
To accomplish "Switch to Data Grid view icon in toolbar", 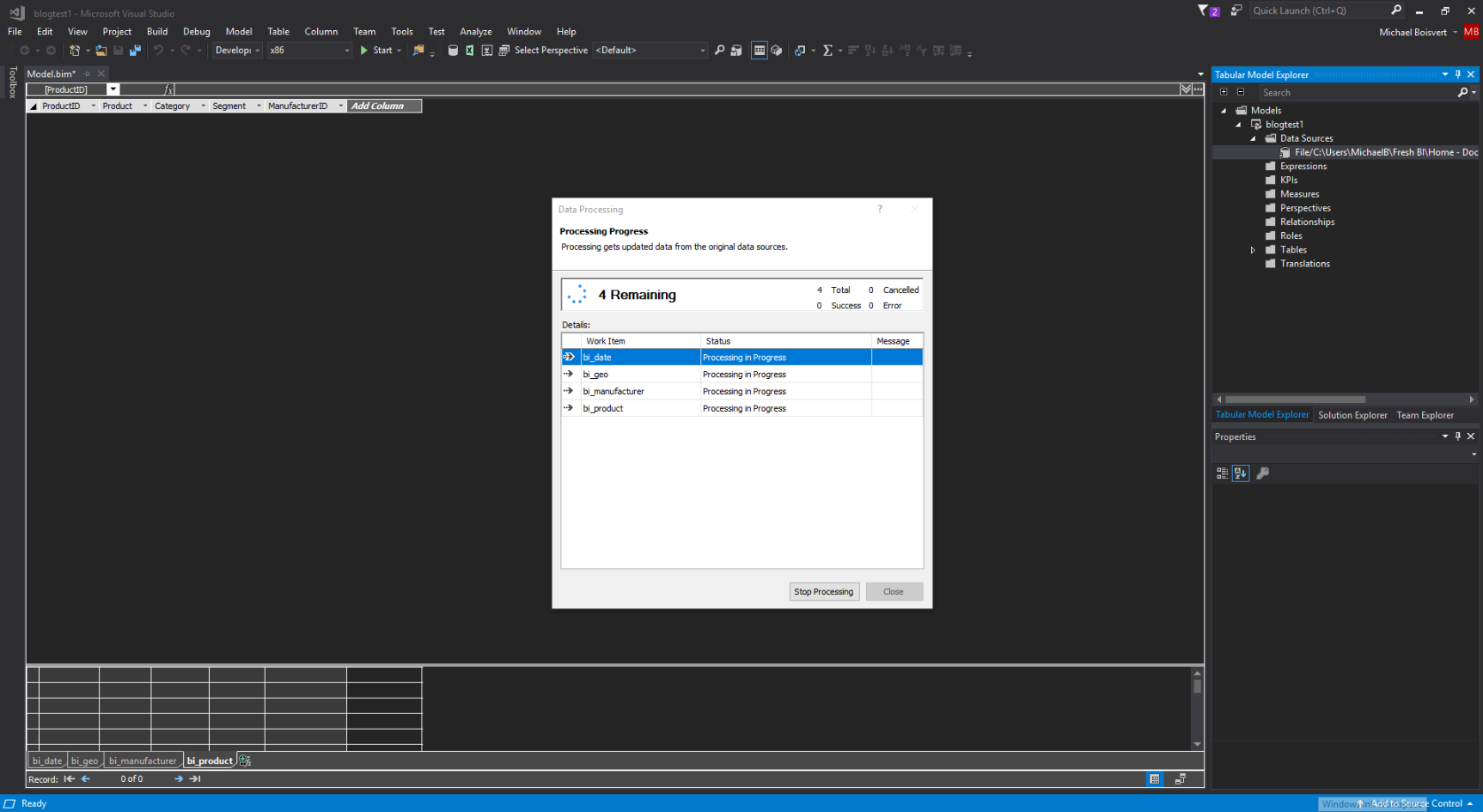I will point(760,51).
